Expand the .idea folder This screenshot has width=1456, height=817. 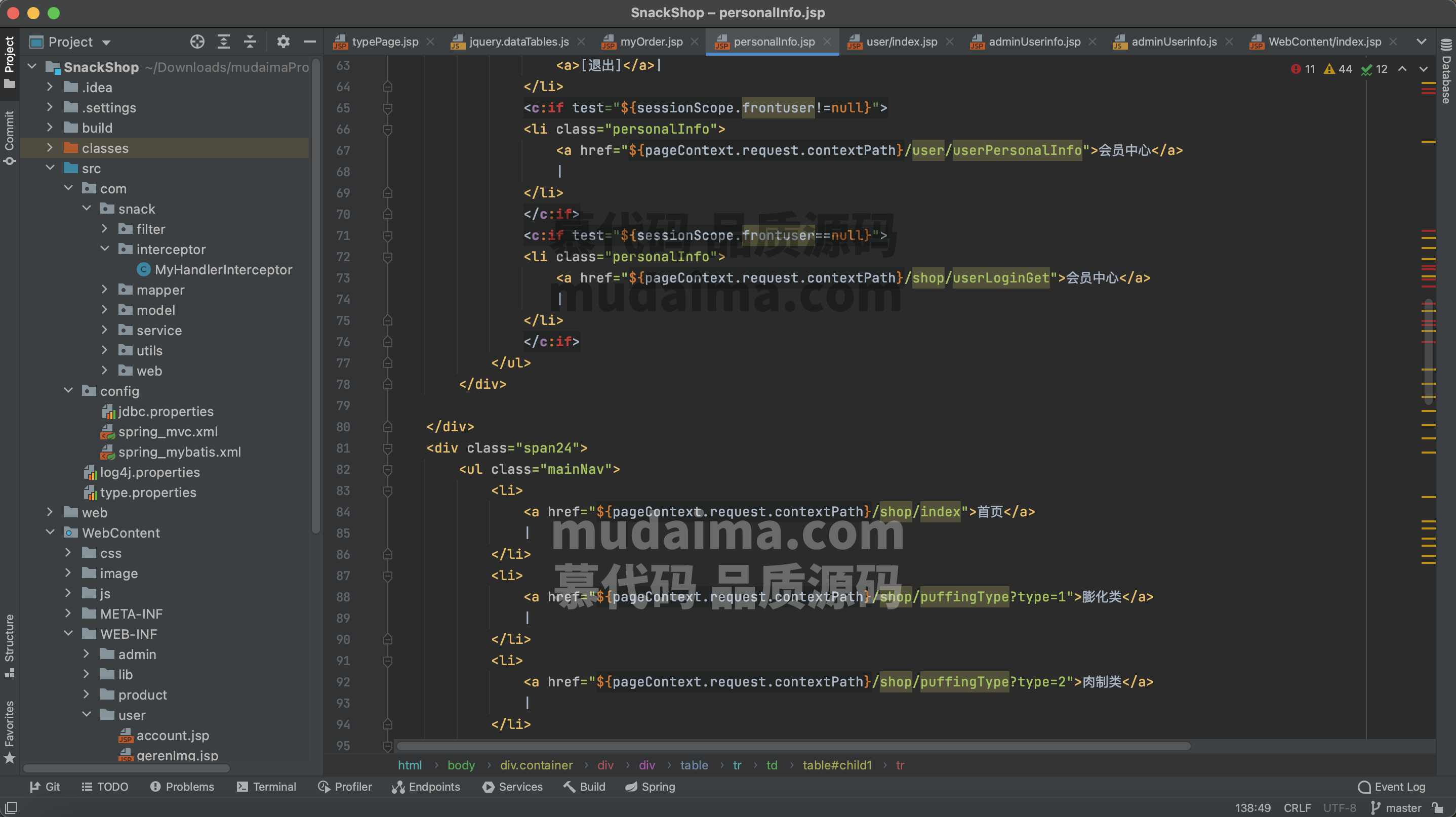(50, 87)
